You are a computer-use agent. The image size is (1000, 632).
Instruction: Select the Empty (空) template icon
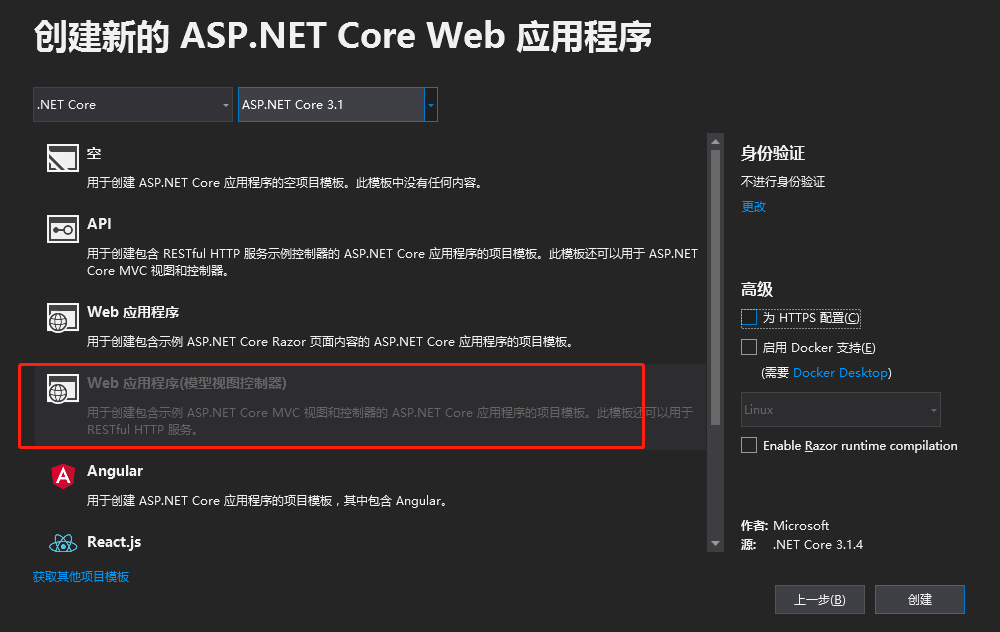[62, 158]
